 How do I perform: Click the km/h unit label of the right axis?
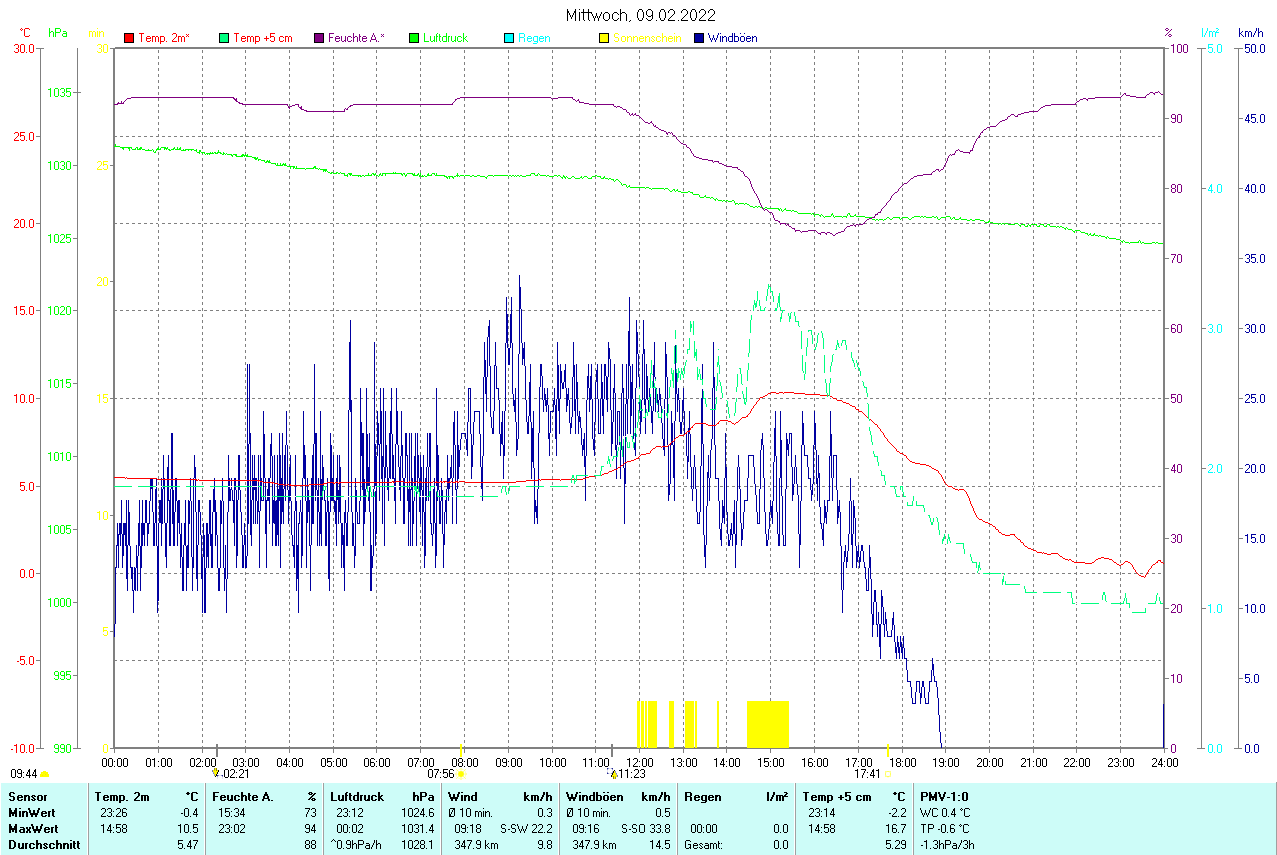[1251, 33]
